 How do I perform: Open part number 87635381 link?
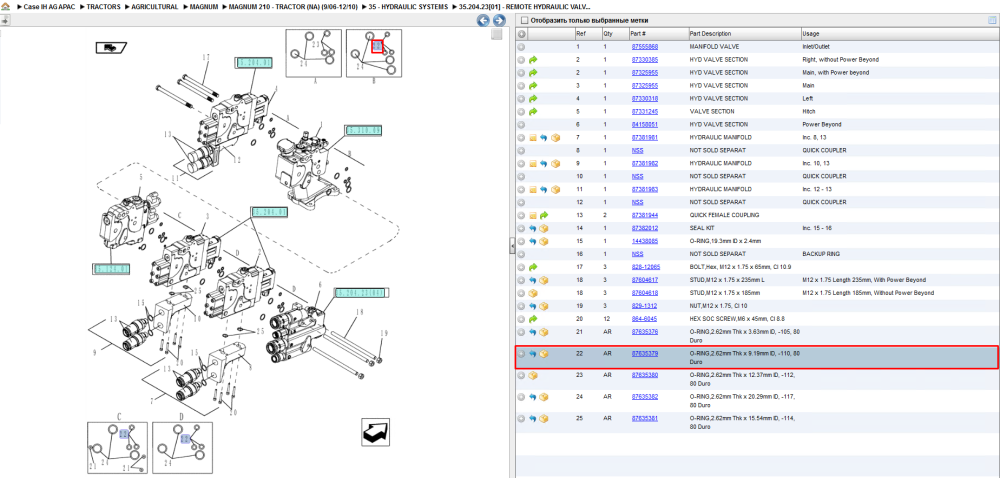point(645,418)
